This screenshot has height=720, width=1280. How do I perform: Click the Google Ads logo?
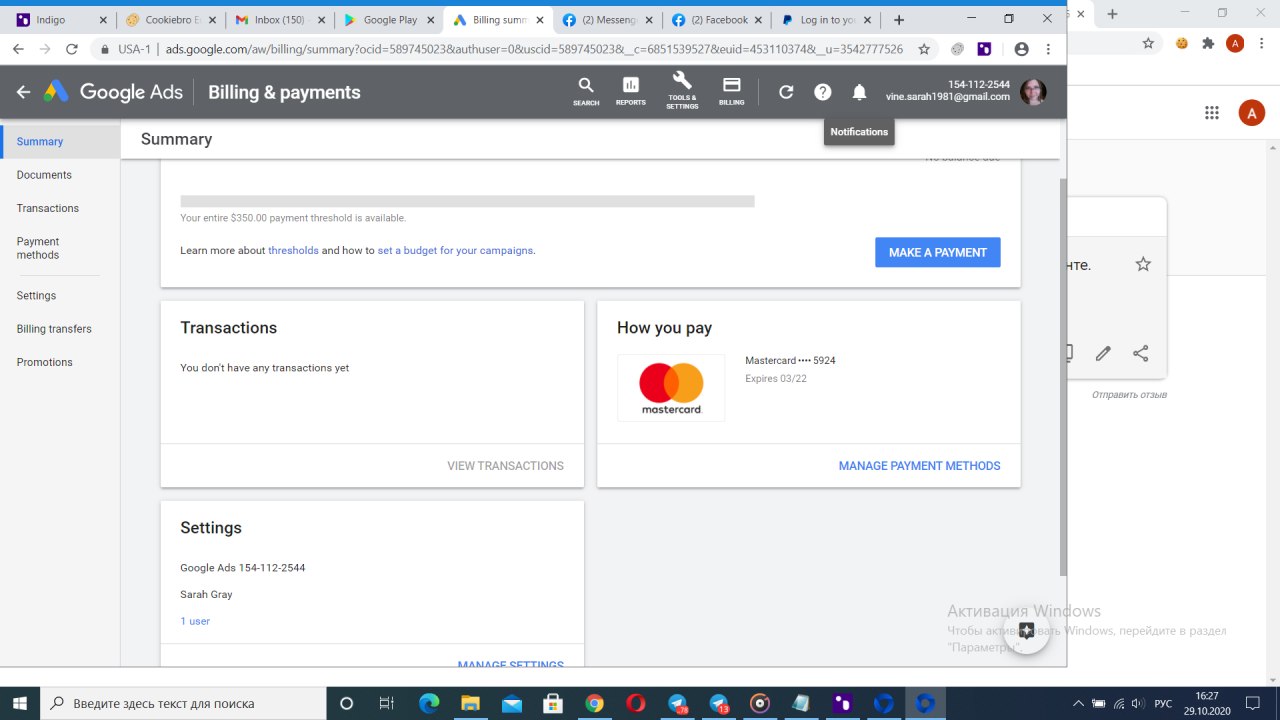pos(113,92)
